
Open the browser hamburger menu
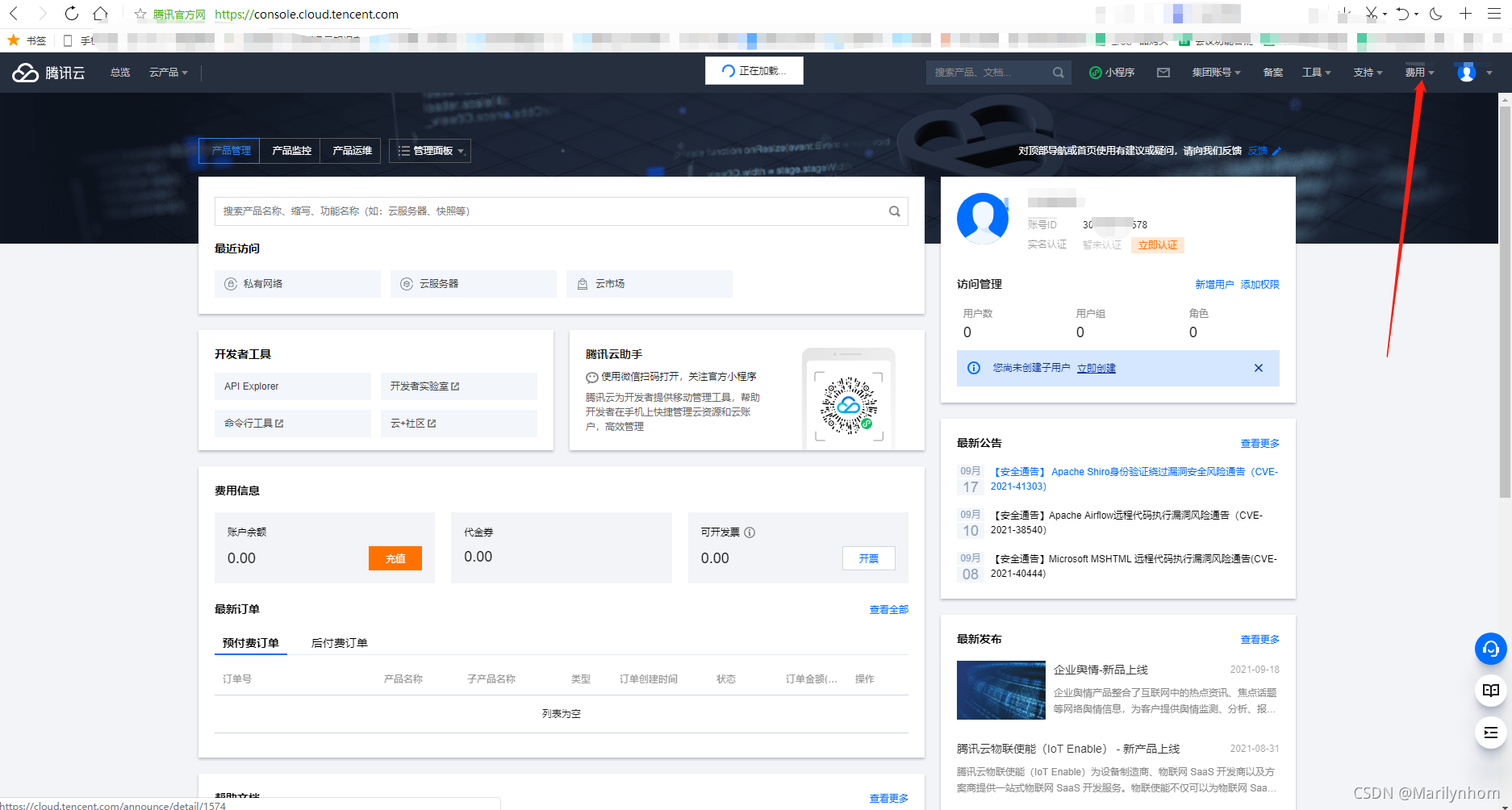pos(1494,14)
